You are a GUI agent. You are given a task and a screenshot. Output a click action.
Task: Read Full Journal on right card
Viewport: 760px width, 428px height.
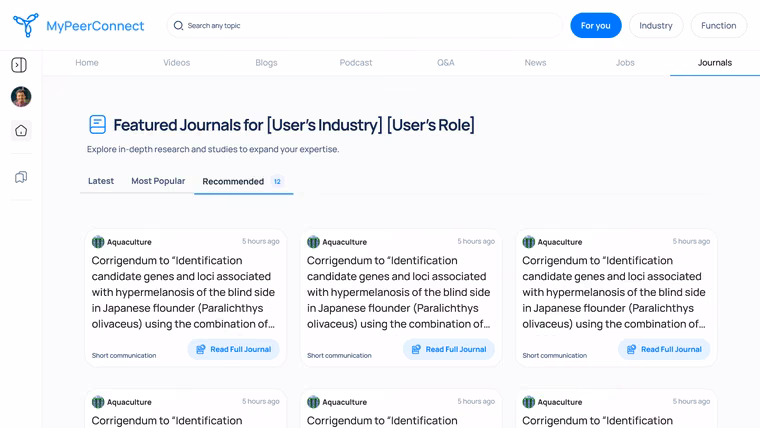tap(664, 349)
